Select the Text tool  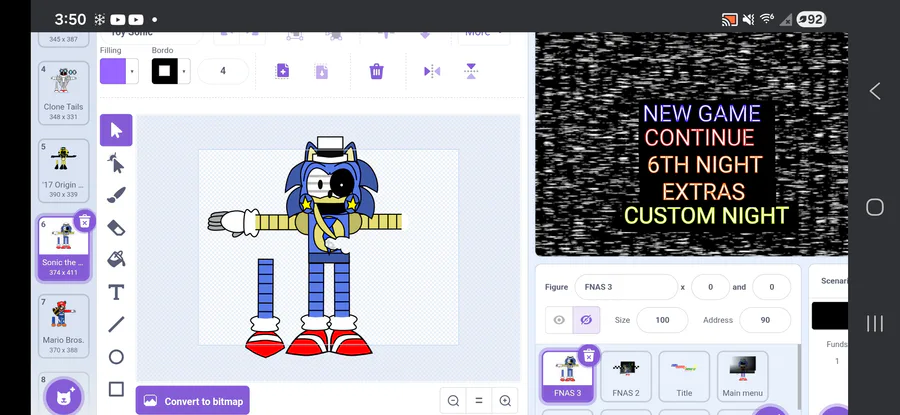tap(116, 292)
